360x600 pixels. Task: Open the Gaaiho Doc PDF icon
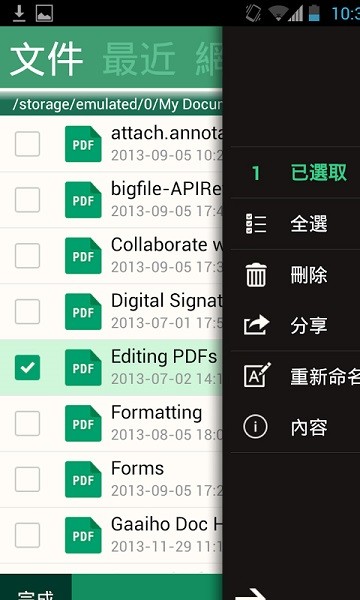pyautogui.click(x=83, y=535)
